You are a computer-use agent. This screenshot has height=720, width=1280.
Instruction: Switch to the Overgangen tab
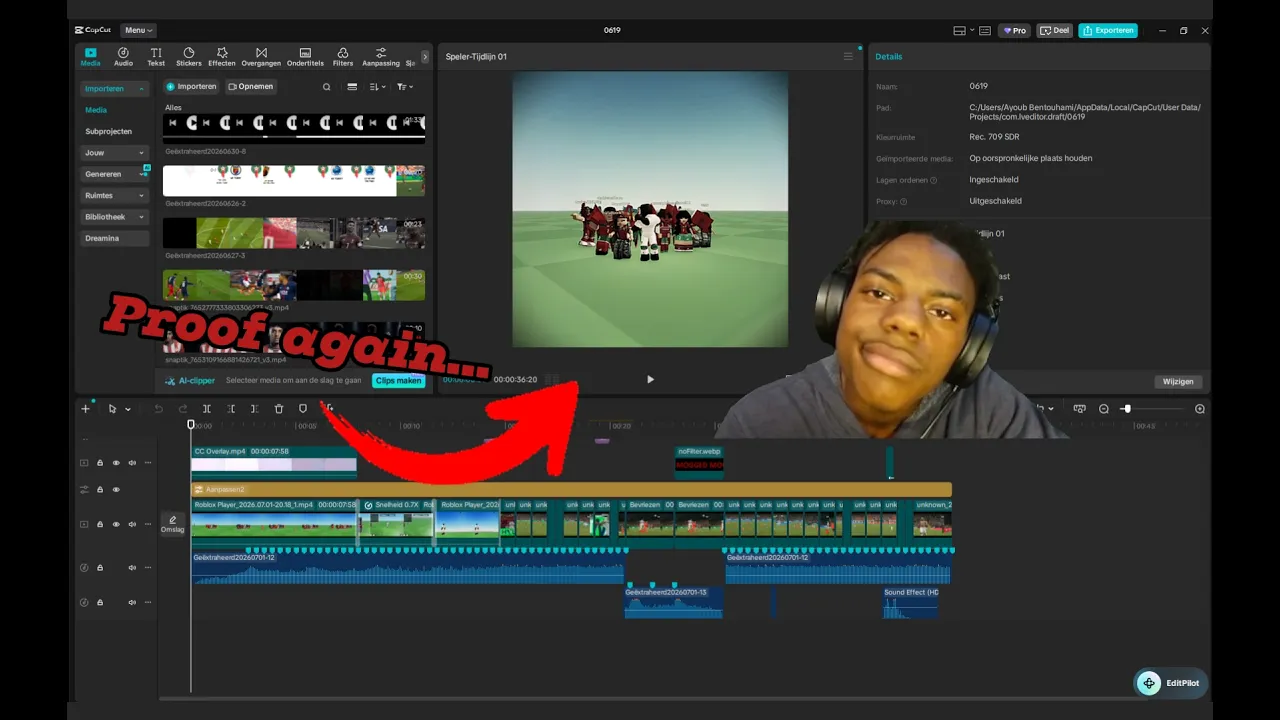pyautogui.click(x=261, y=57)
